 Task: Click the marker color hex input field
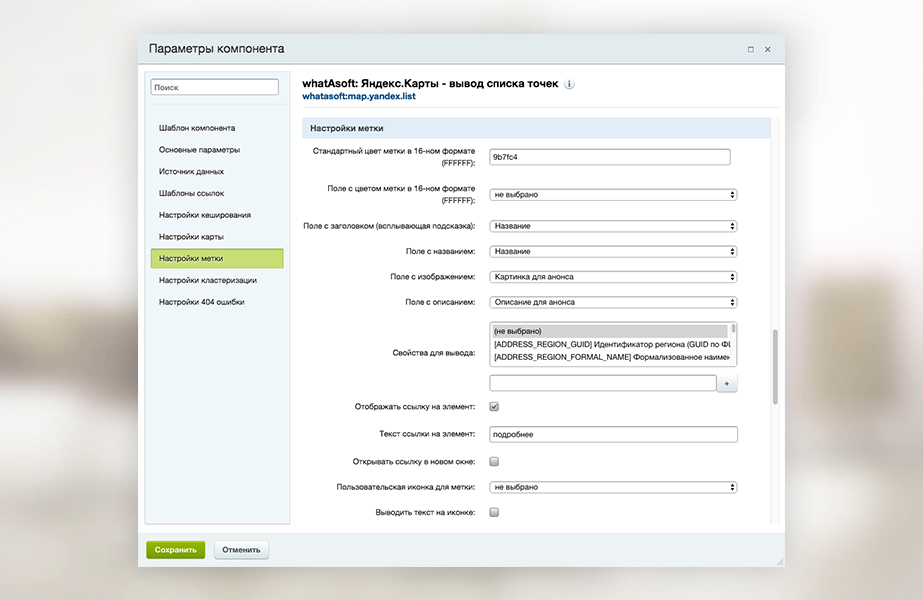609,157
